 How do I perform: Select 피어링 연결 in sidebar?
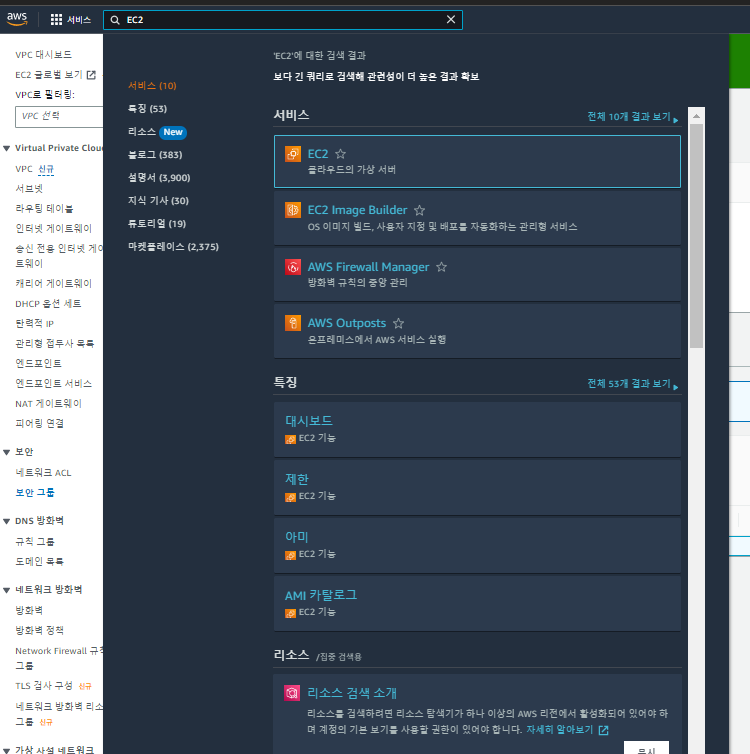[x=39, y=424]
